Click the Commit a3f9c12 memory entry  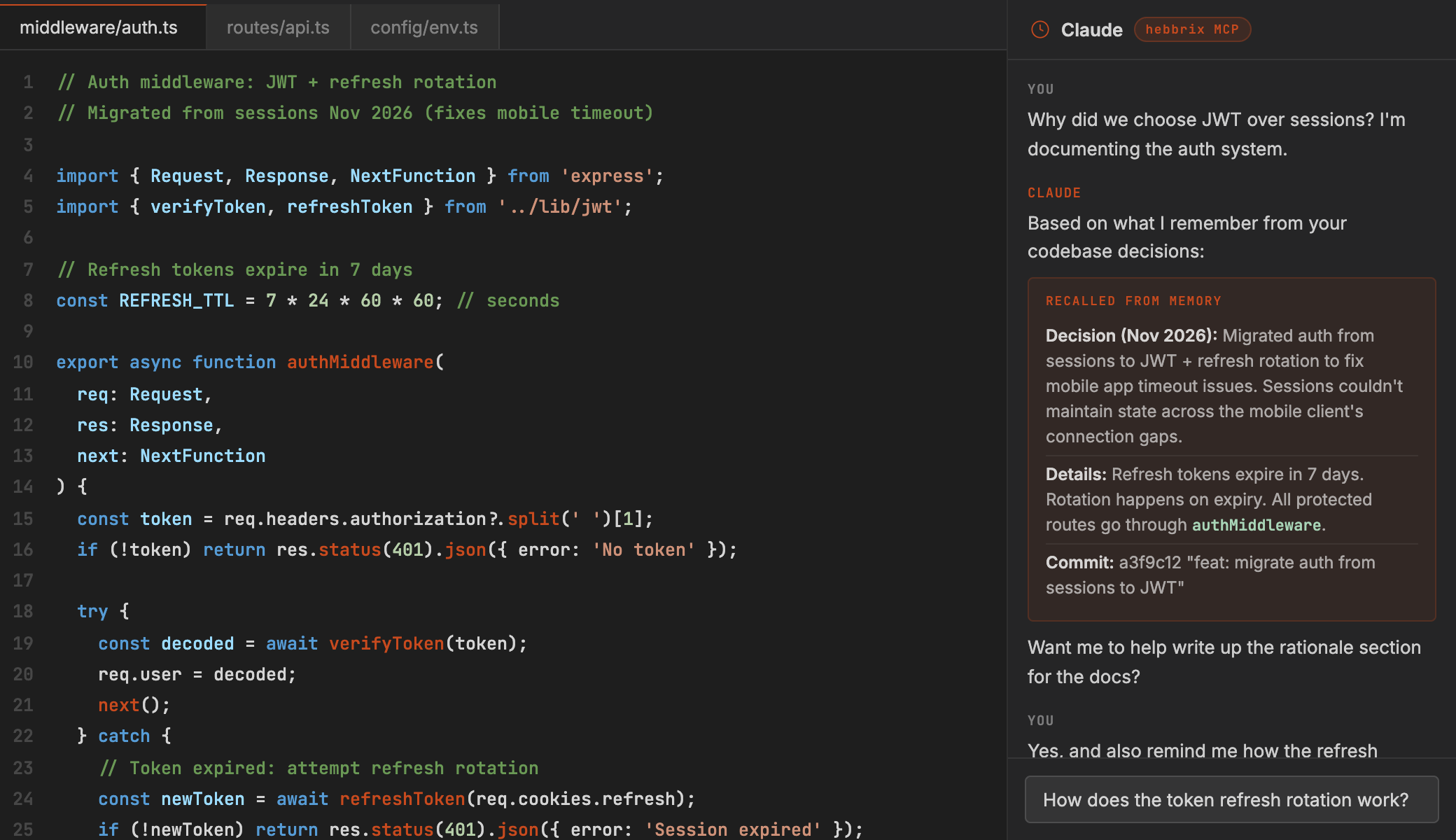(1231, 575)
